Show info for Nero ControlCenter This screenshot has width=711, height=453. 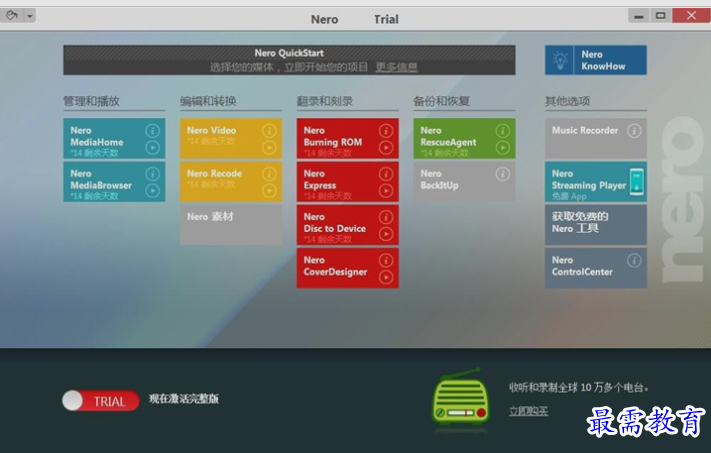634,260
